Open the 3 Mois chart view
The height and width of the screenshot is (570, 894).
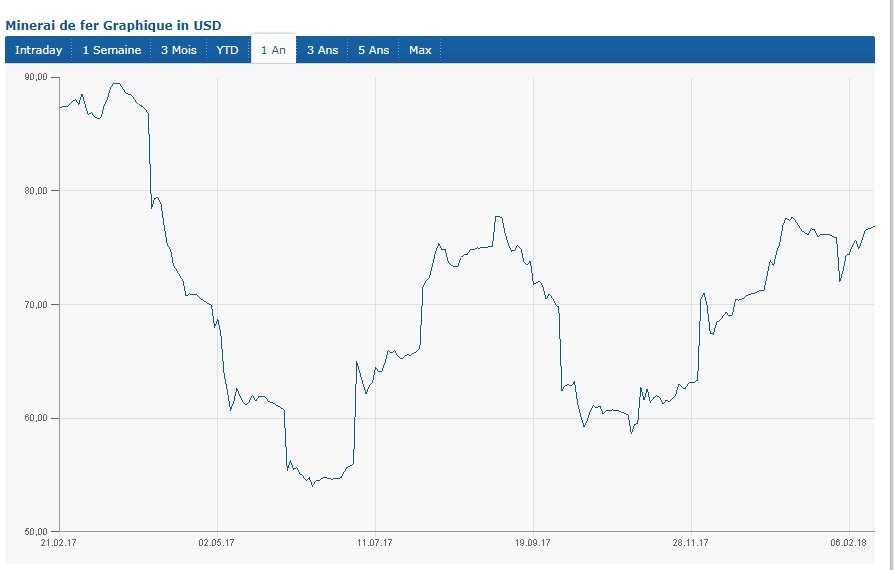coord(179,50)
